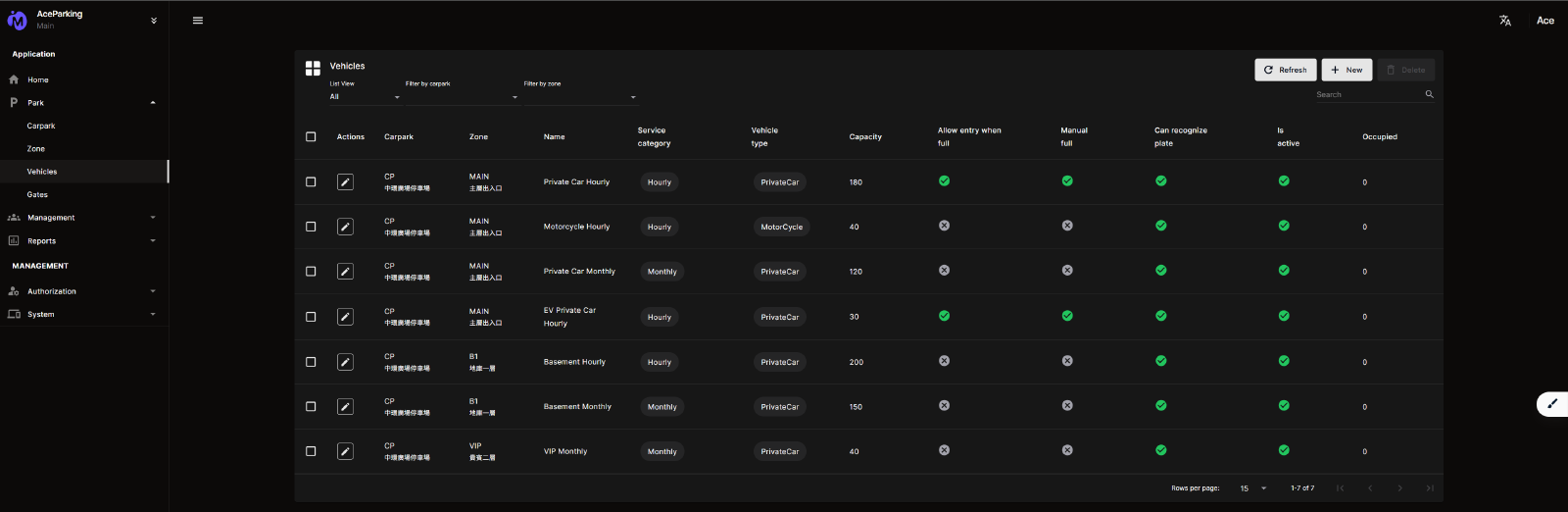
Task: Click edit pencil for Private Car Hourly
Action: pyautogui.click(x=345, y=182)
